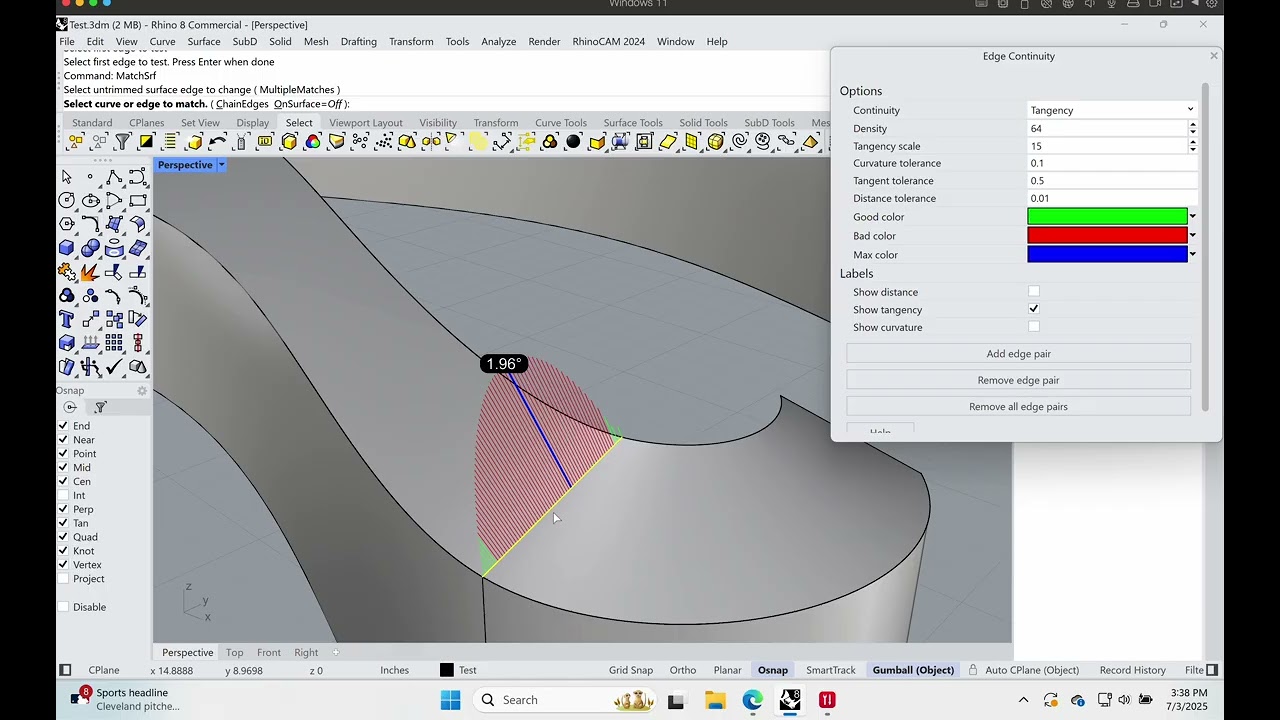Open the Good color dropdown arrow

[1192, 217]
